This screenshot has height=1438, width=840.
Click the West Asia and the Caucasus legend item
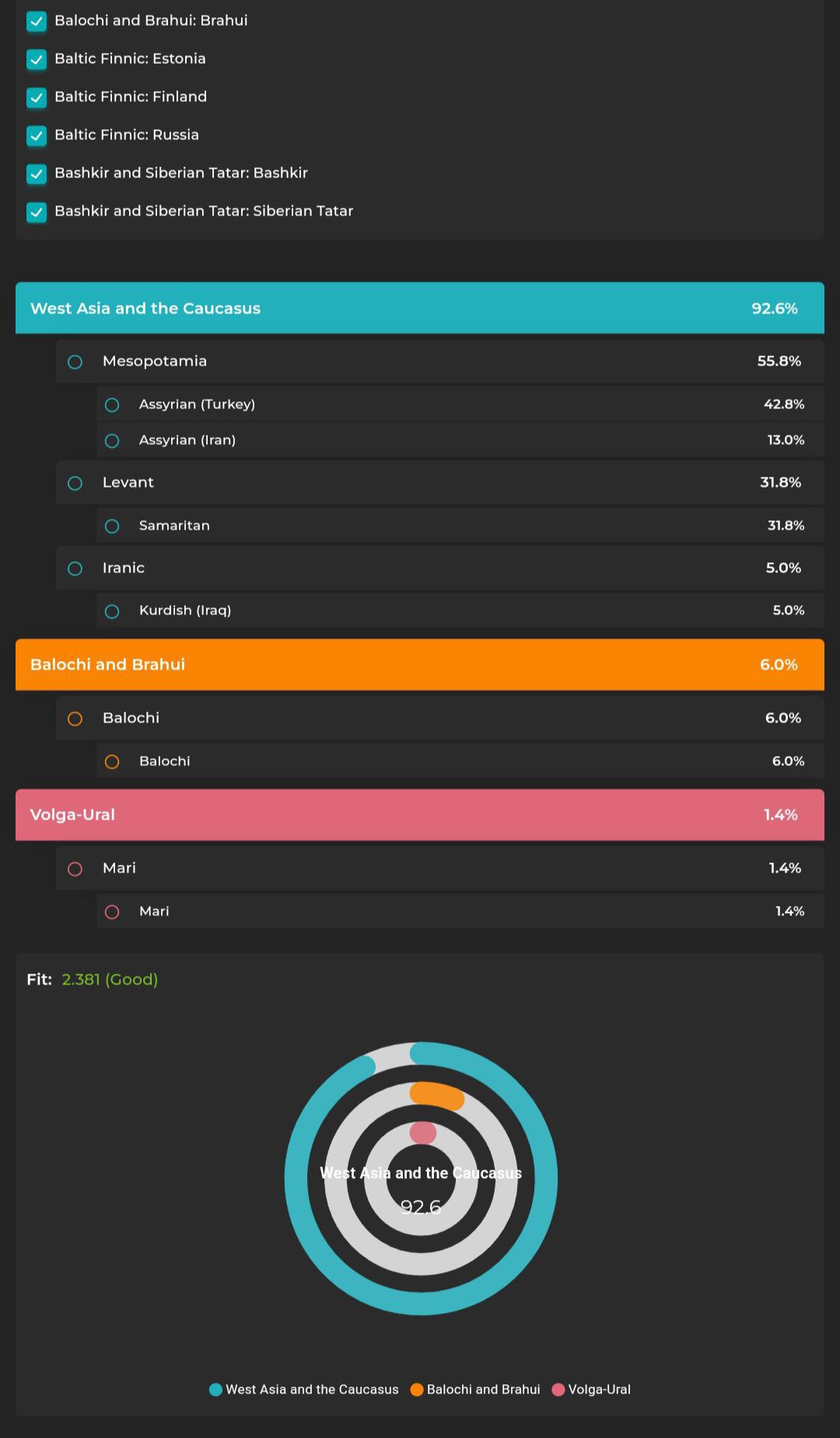coord(304,1389)
